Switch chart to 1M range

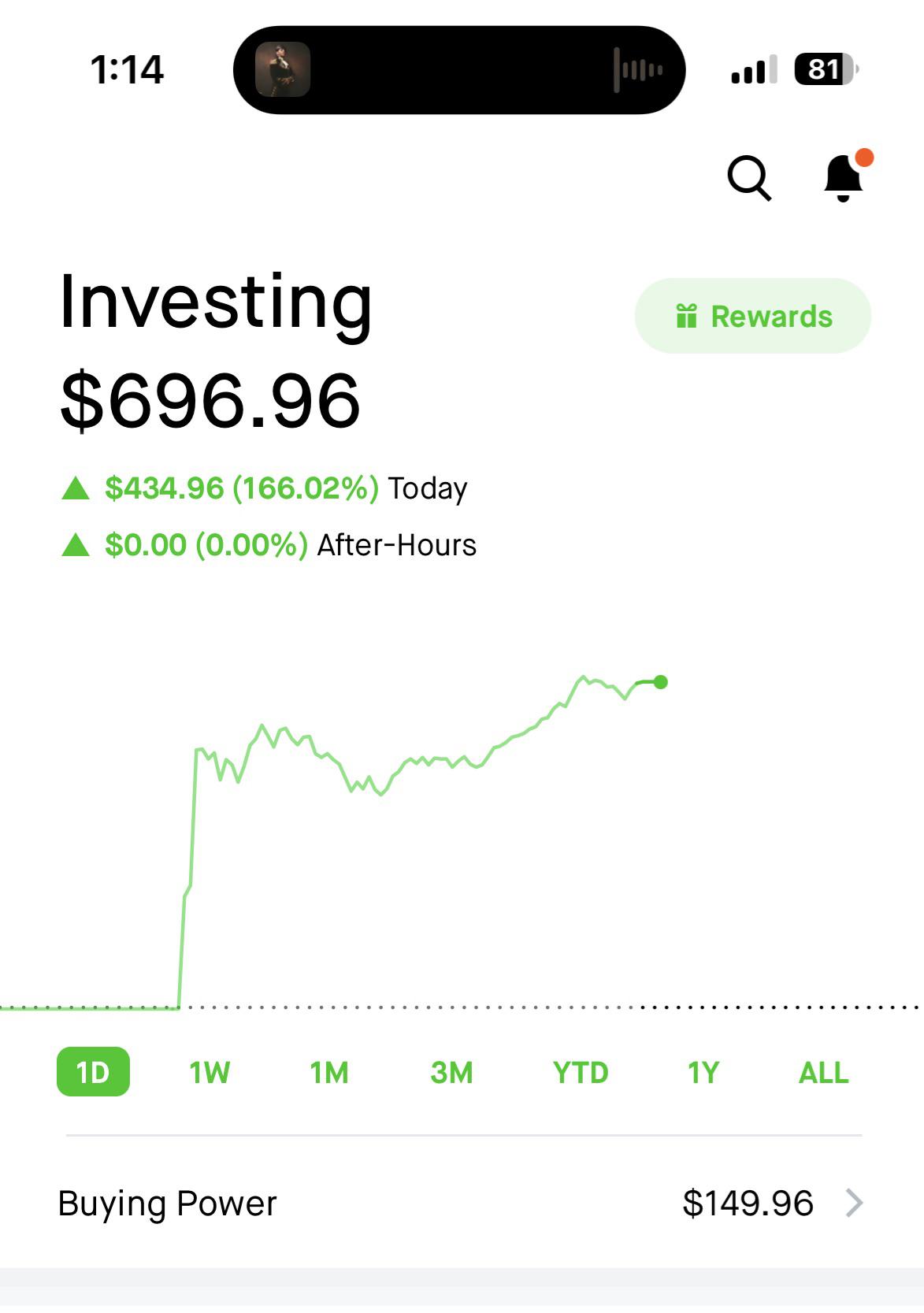point(329,1072)
